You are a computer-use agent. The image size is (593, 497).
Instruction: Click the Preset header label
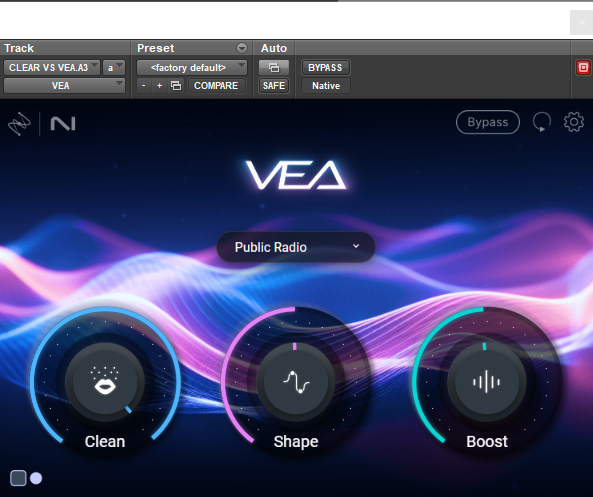click(155, 48)
